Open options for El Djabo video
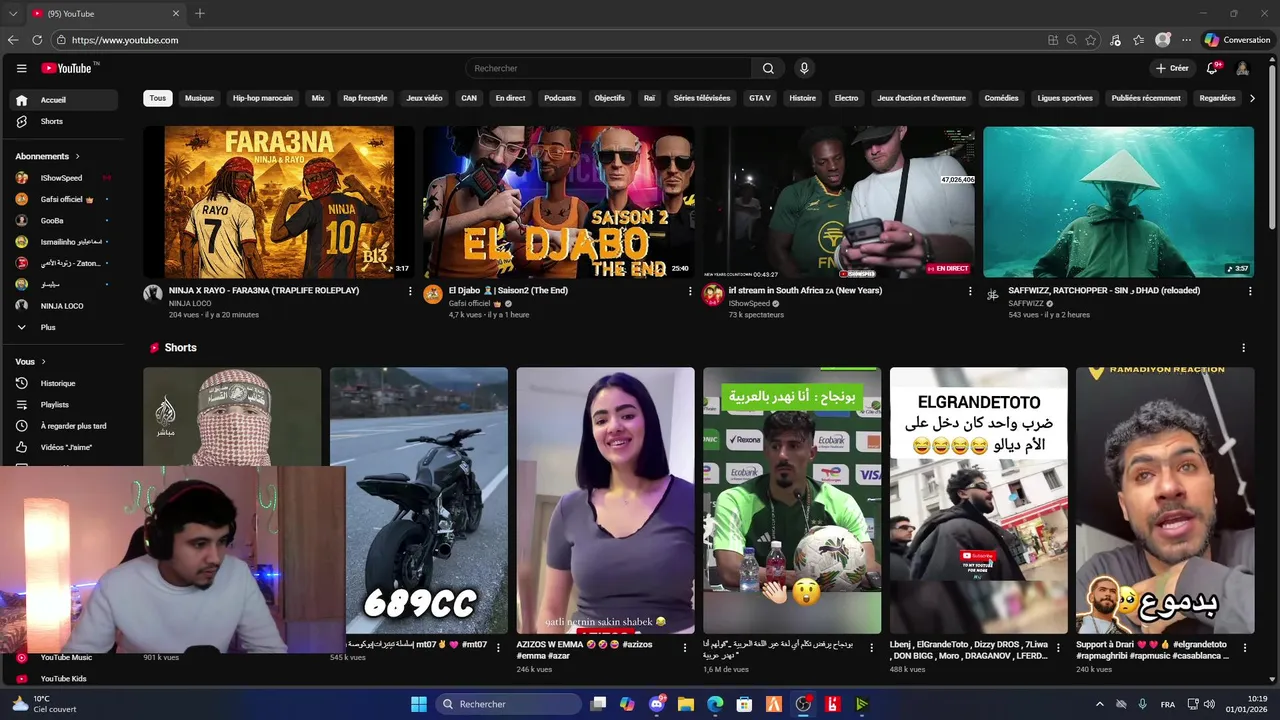This screenshot has width=1280, height=720. point(690,291)
